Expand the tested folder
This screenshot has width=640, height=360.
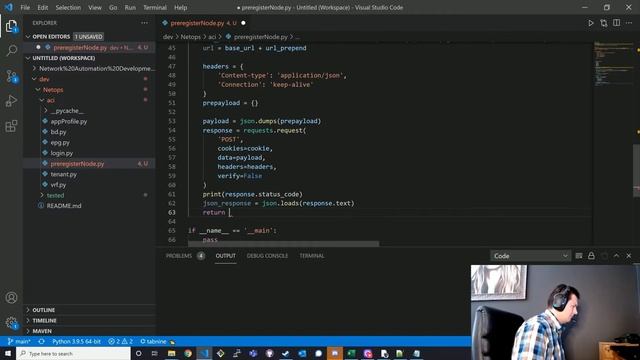(x=55, y=196)
